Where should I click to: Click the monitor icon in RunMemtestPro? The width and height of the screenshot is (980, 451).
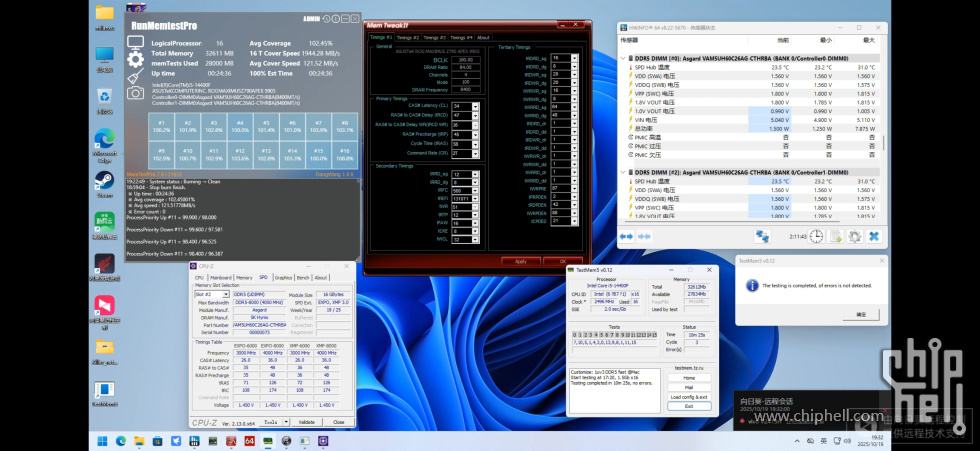pyautogui.click(x=135, y=44)
